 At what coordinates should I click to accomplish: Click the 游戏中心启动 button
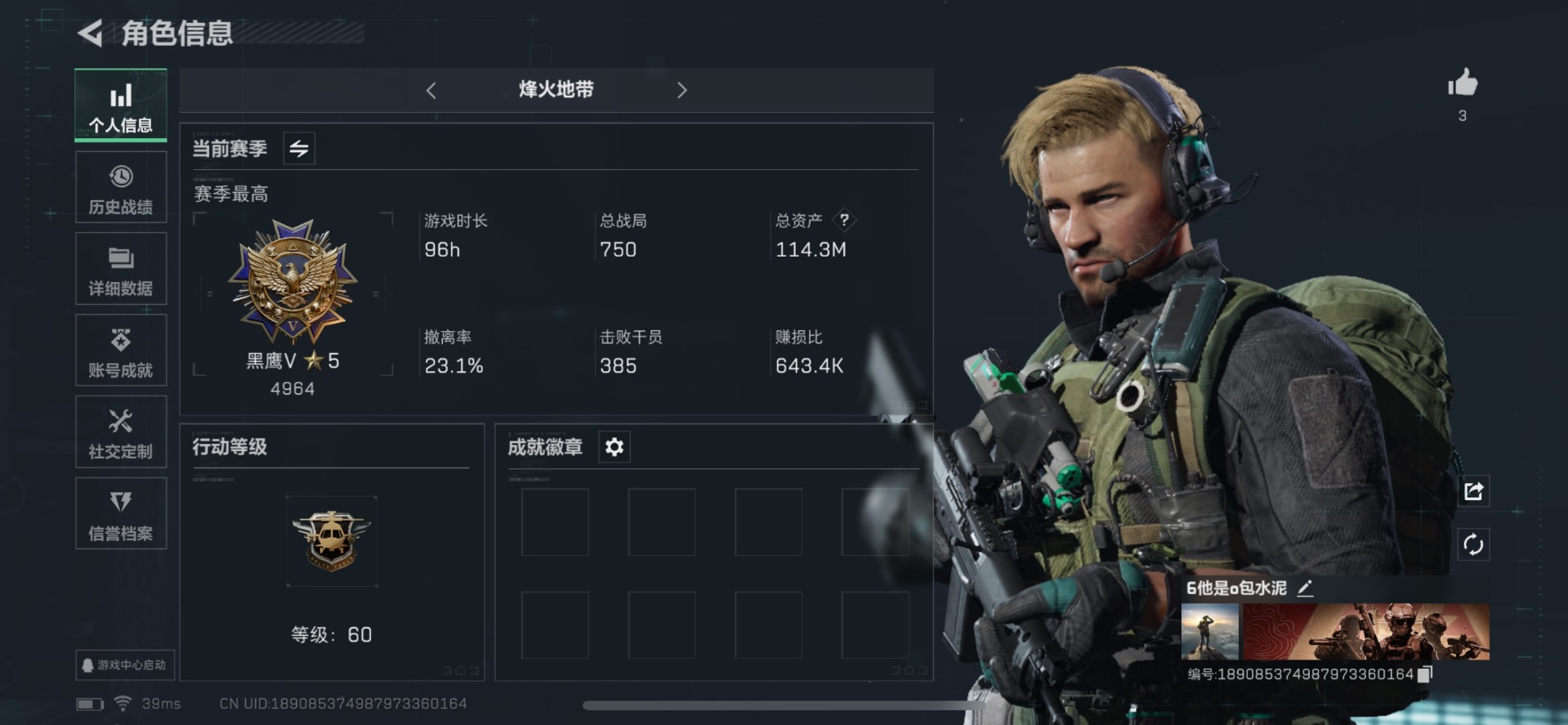[124, 665]
